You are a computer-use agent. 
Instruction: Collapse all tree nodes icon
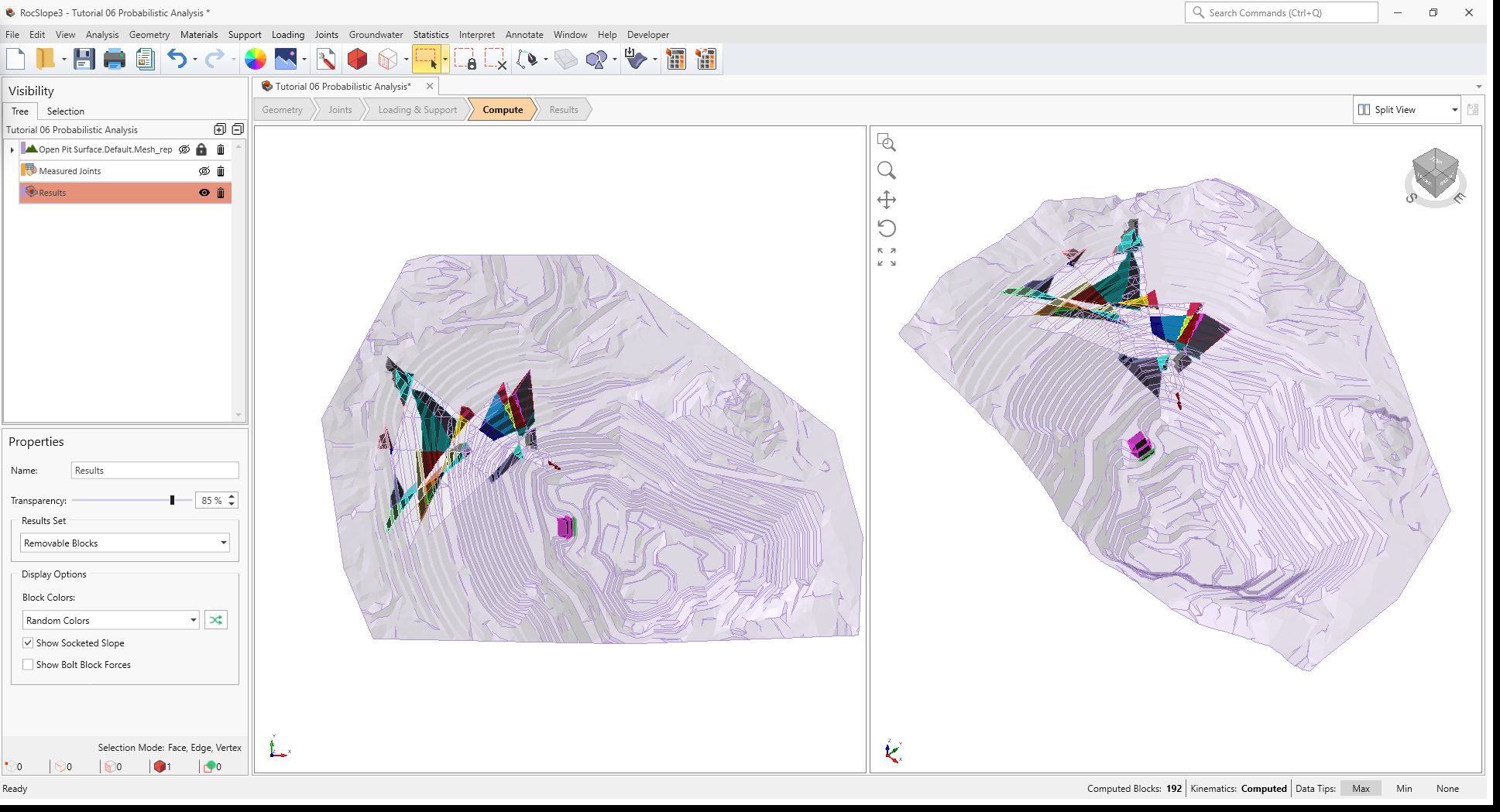(x=238, y=129)
